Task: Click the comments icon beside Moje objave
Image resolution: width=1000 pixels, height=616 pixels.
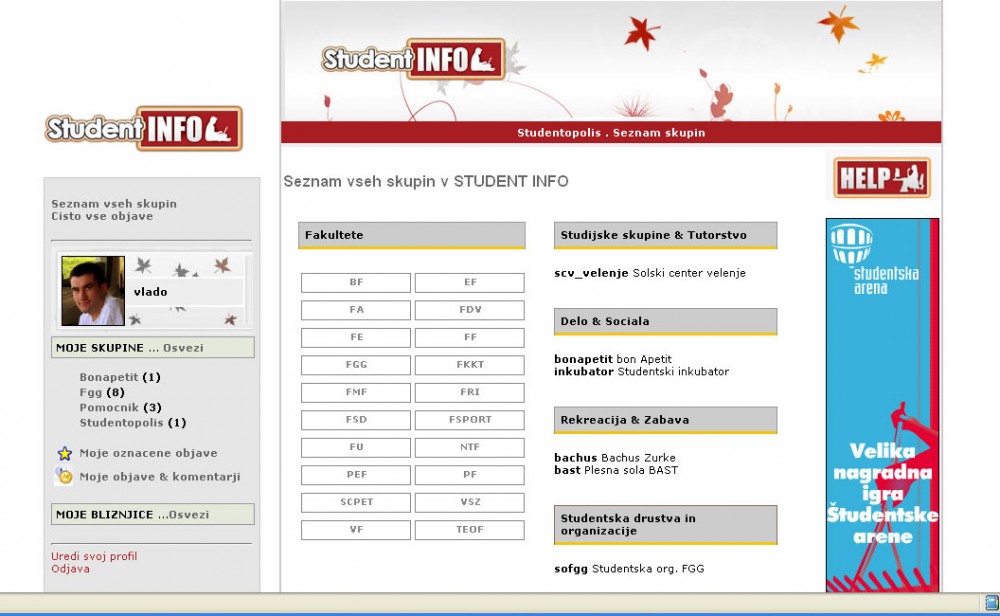Action: [x=64, y=477]
